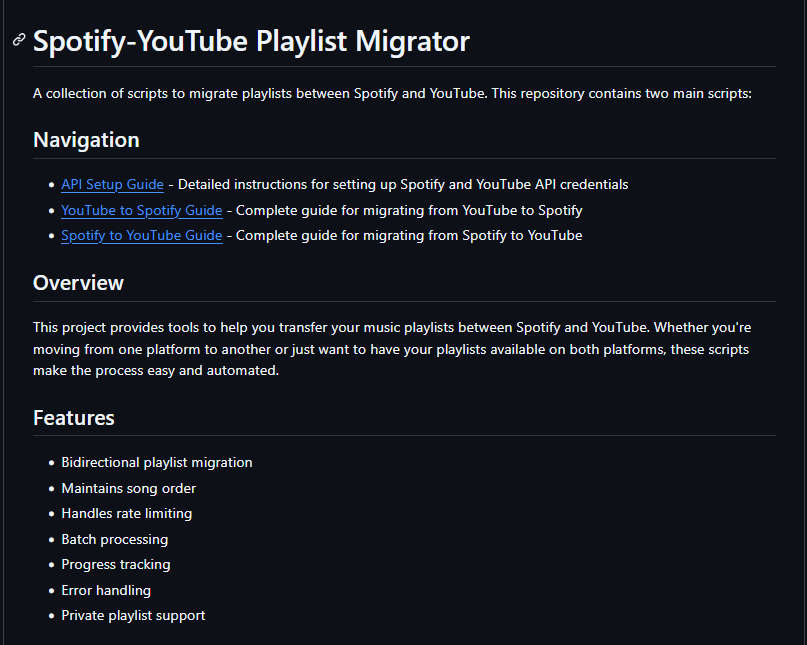
Task: Click the heading anchor link icon
Action: click(19, 40)
